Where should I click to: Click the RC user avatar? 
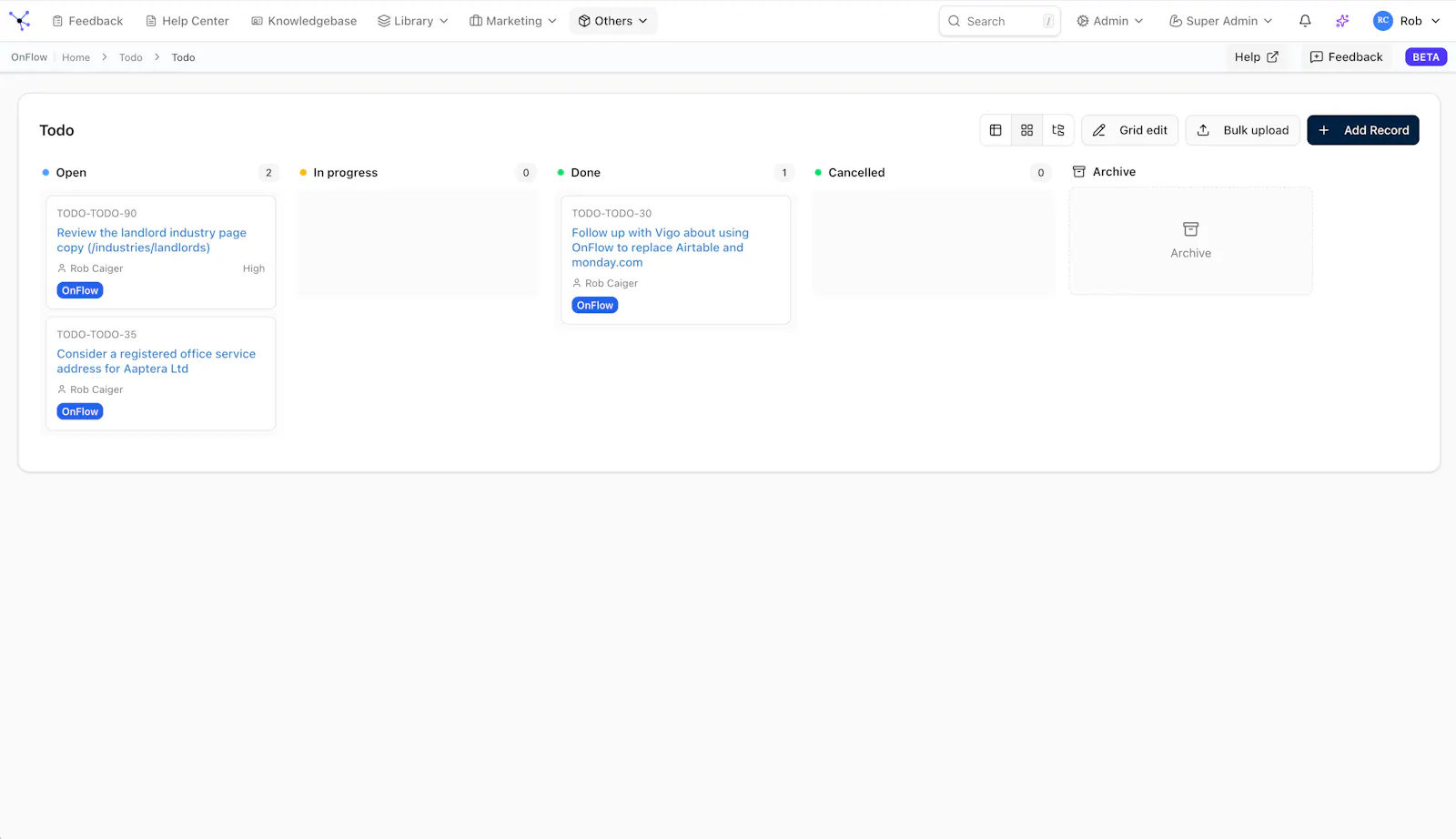pos(1382,21)
